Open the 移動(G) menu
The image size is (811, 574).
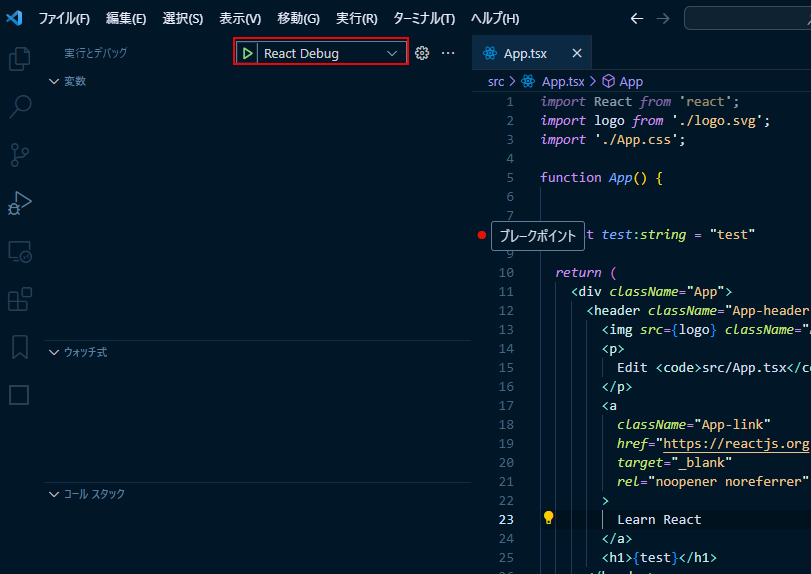(x=298, y=19)
